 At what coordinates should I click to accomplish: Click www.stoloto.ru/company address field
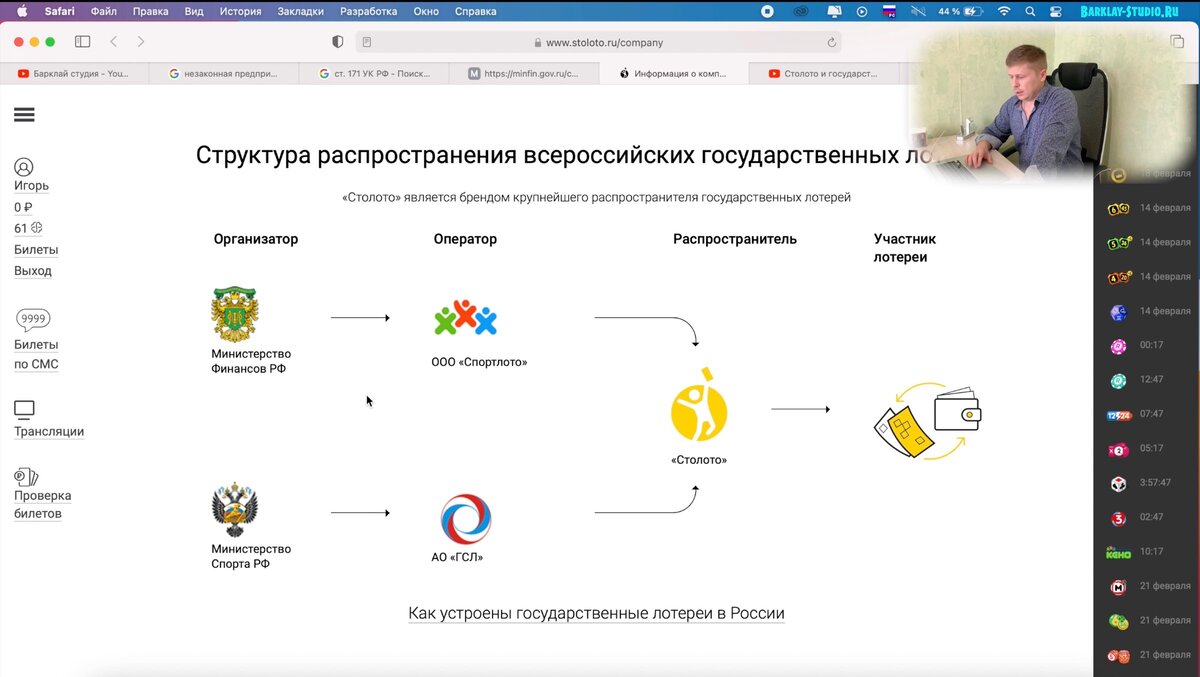coord(598,42)
